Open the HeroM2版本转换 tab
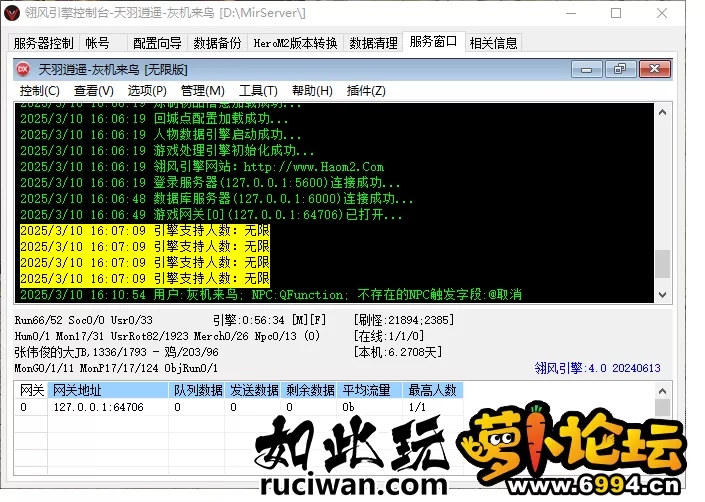705x502 pixels. click(x=295, y=43)
